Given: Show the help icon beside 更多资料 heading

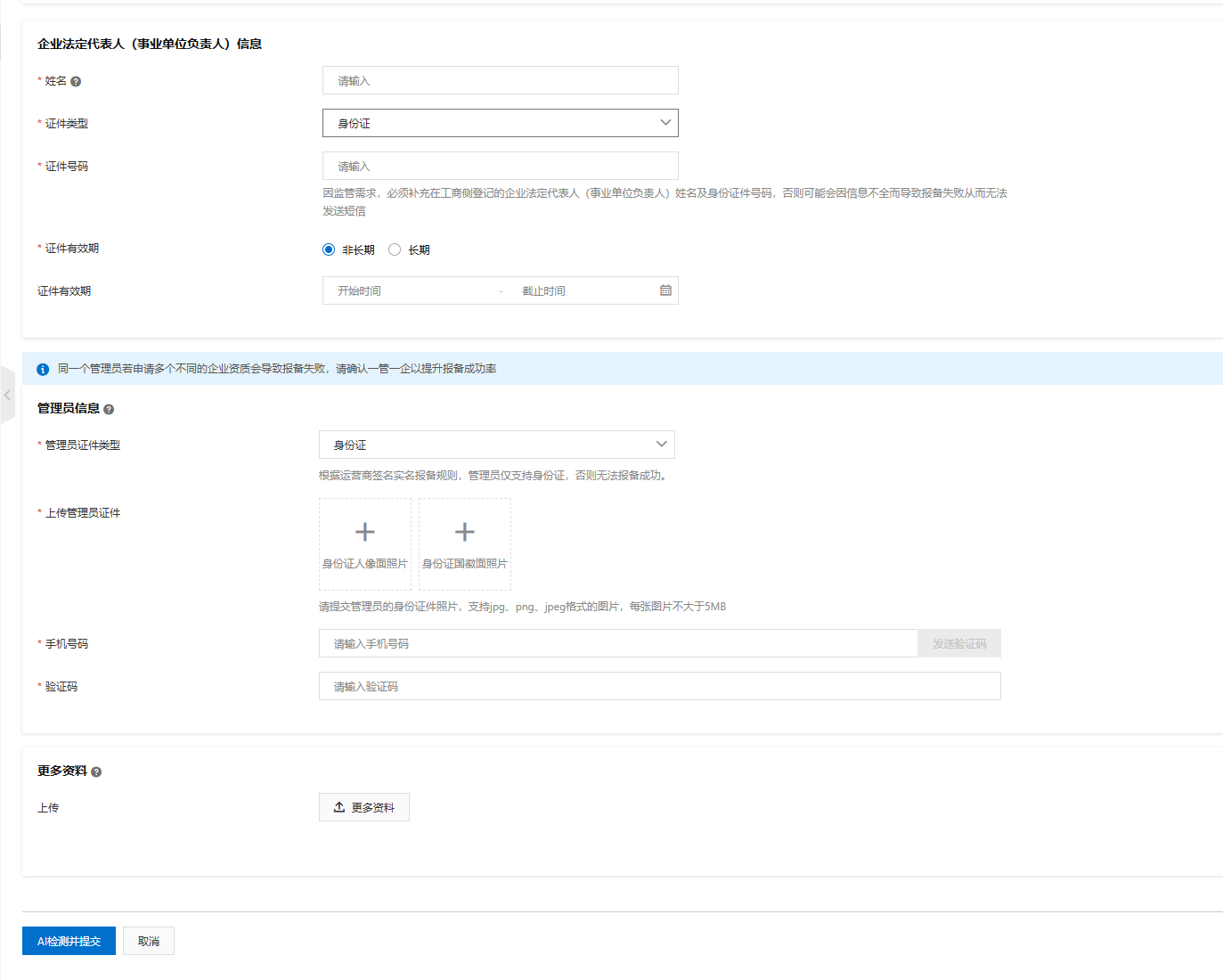Looking at the screenshot, I should [96, 772].
